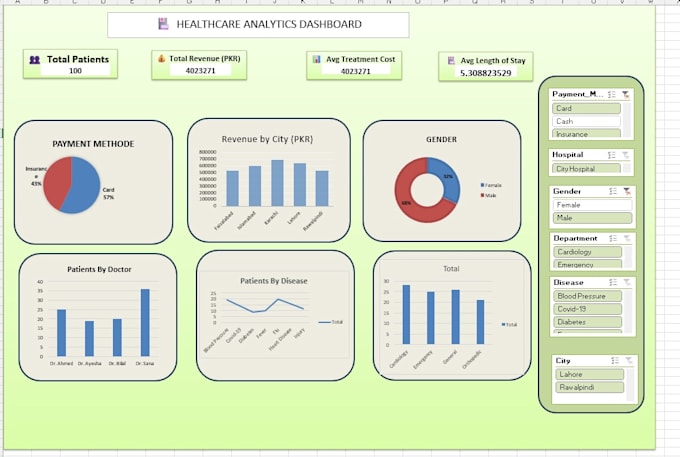The width and height of the screenshot is (680, 457).
Task: Select the Total Patients value 100
Action: click(75, 71)
